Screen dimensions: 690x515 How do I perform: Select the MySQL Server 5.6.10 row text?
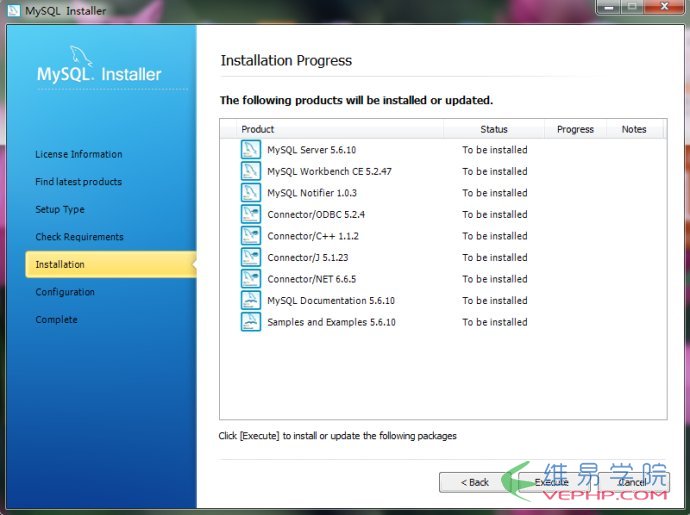pyautogui.click(x=312, y=150)
